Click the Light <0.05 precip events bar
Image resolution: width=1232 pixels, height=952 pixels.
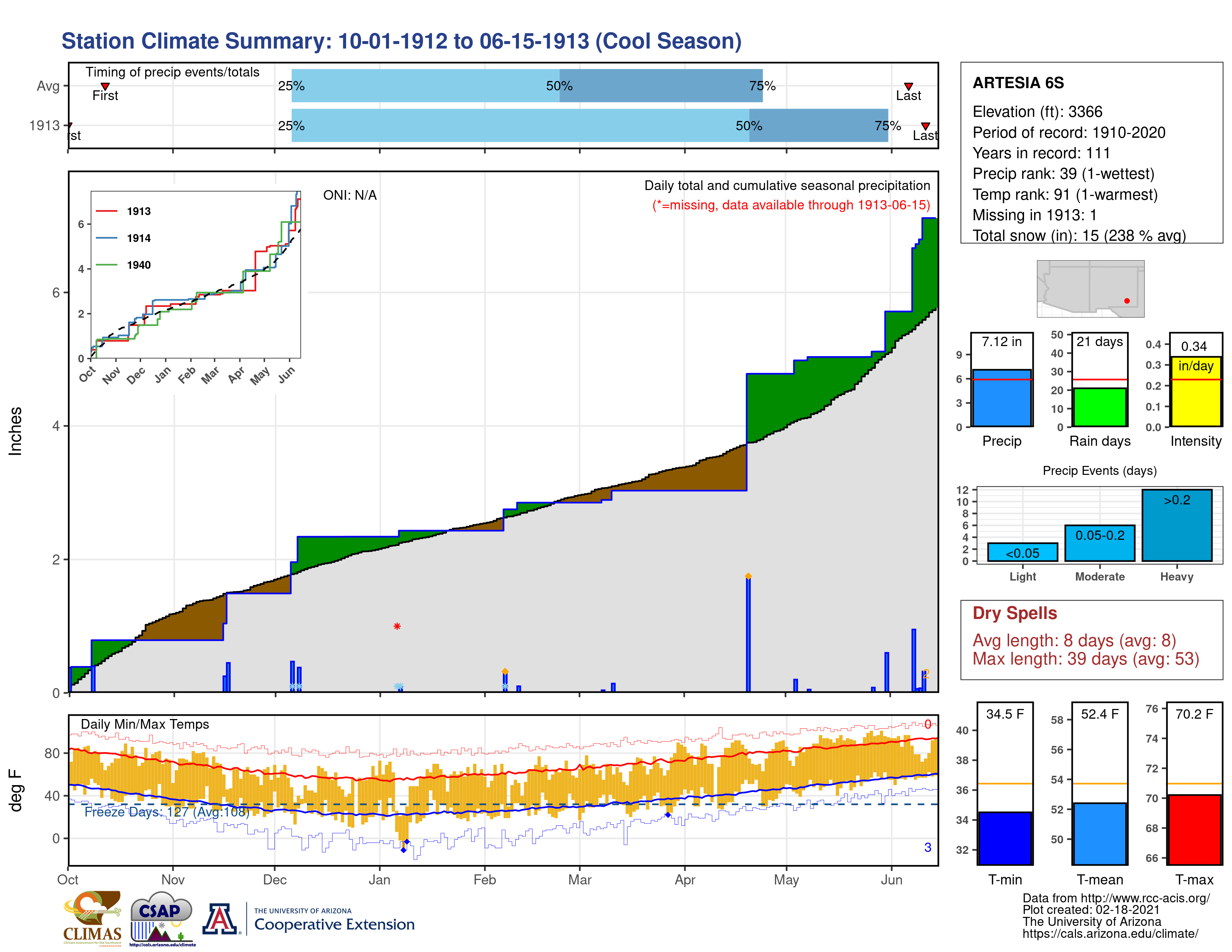1022,552
